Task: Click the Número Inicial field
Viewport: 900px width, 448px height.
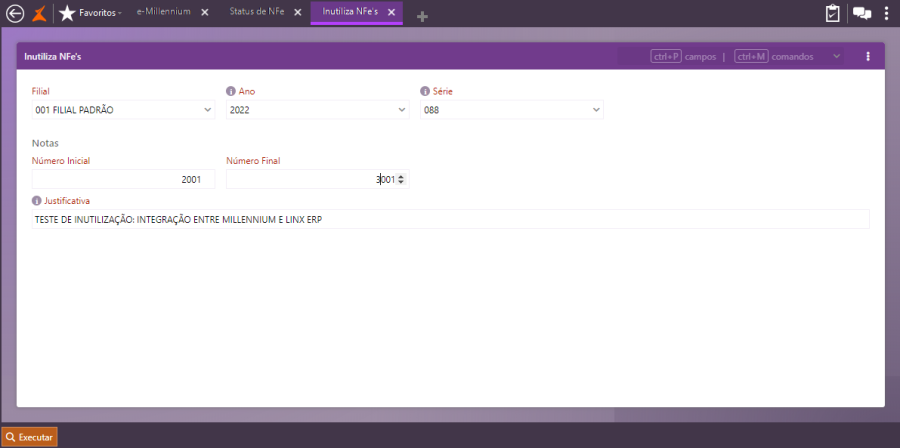Action: [123, 179]
